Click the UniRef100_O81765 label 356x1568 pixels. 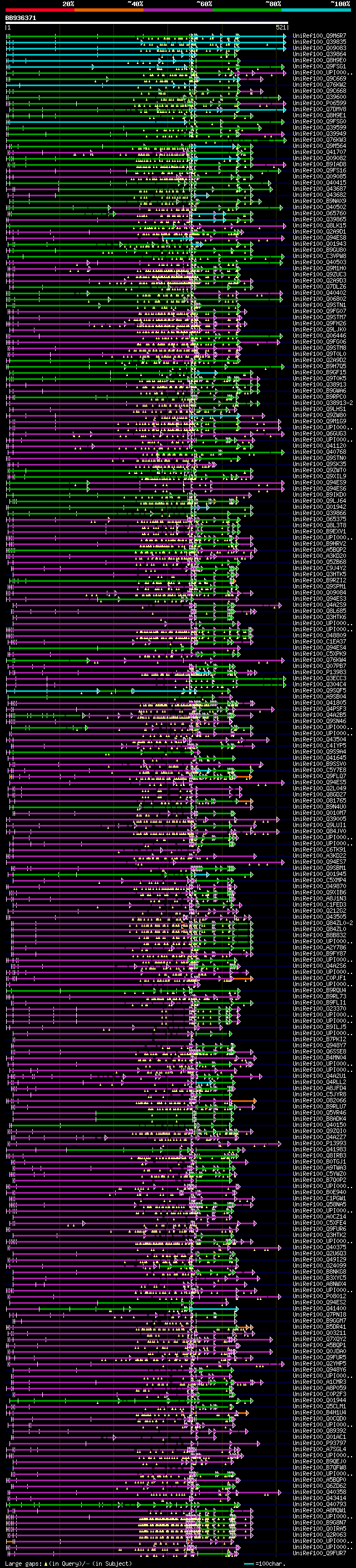point(319,800)
